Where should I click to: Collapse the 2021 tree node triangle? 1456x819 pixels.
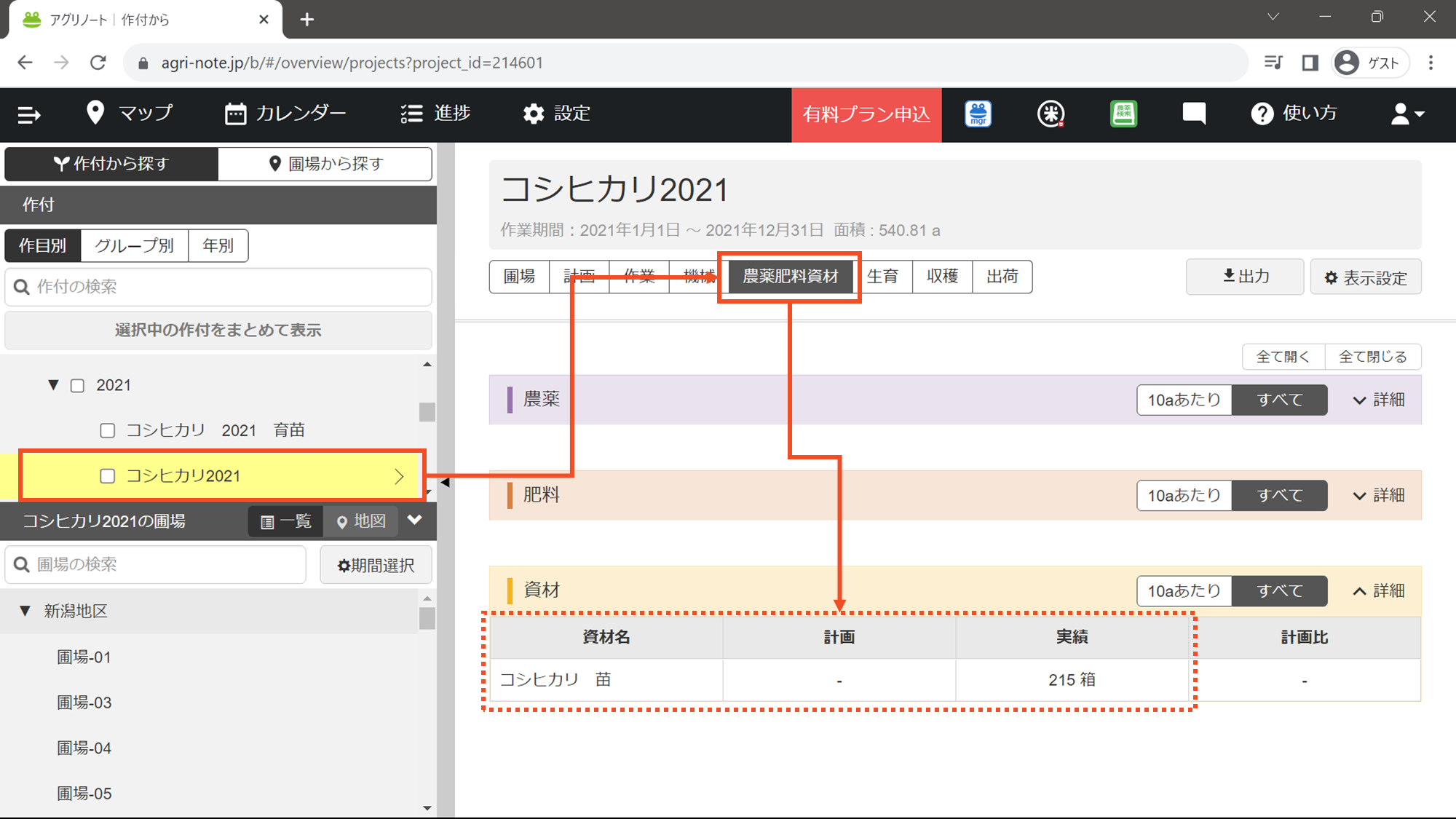click(53, 384)
